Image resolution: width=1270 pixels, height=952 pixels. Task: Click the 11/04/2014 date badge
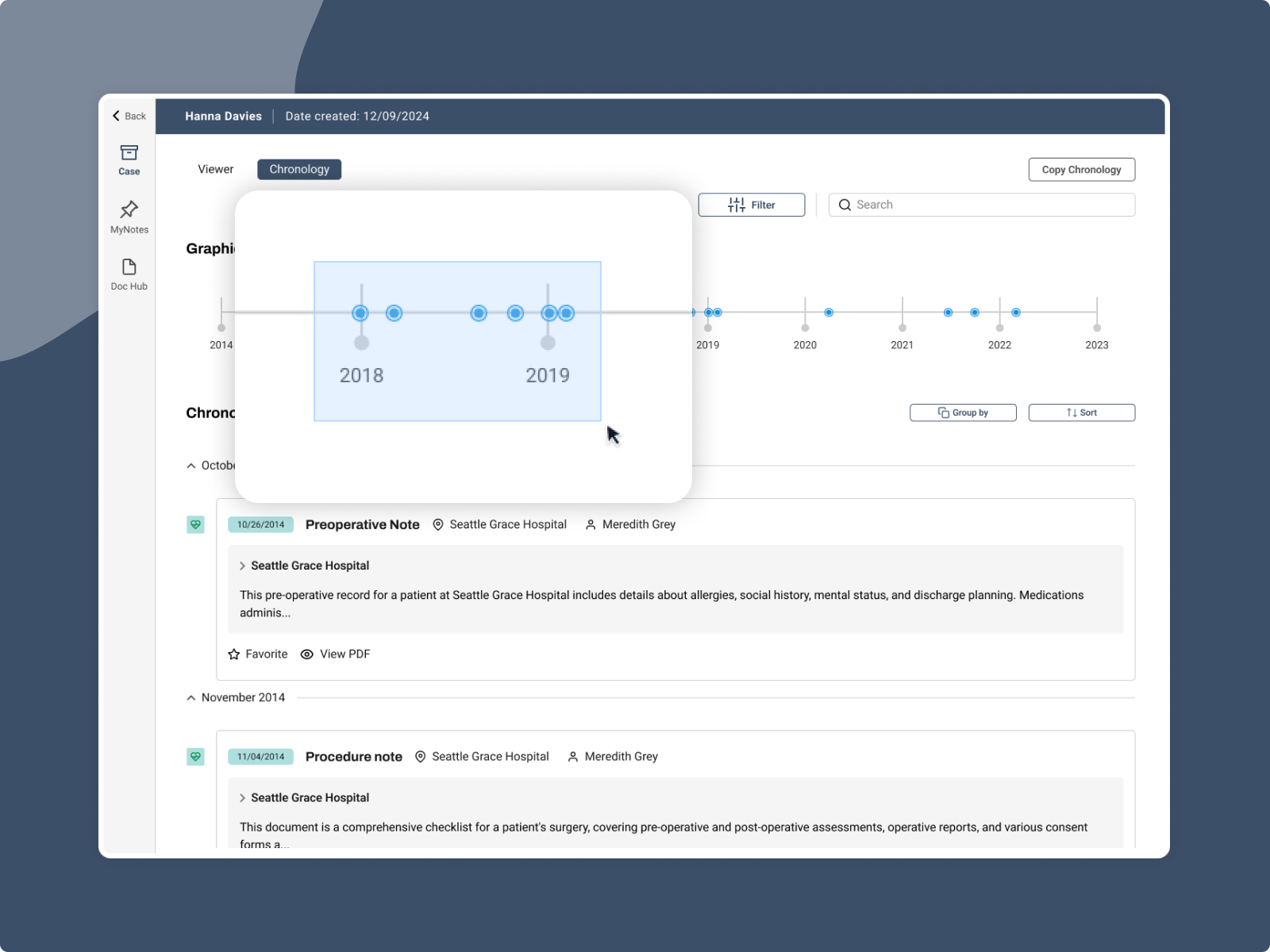260,757
